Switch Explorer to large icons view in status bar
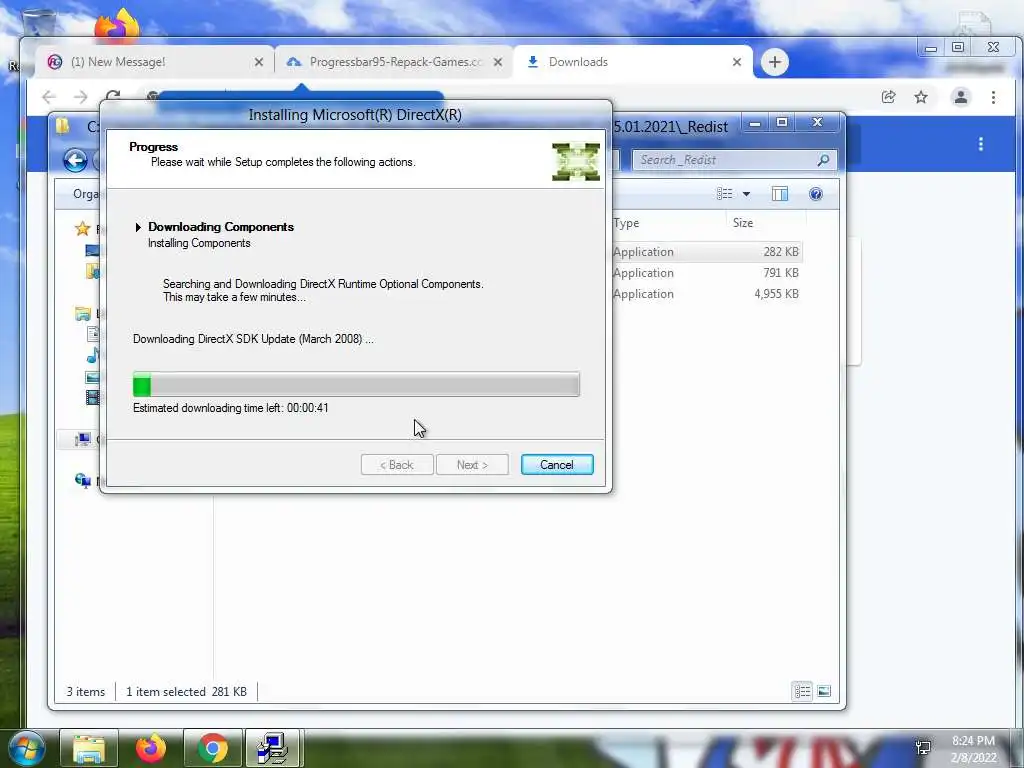Screen dimensions: 1024x768 tap(824, 691)
